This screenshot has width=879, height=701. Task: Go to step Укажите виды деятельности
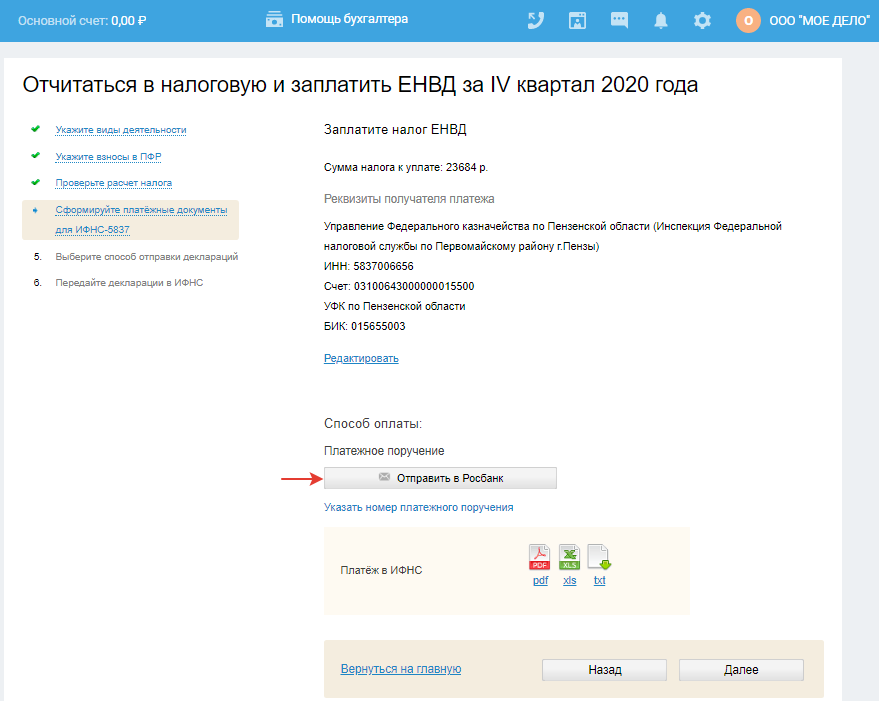(x=121, y=130)
